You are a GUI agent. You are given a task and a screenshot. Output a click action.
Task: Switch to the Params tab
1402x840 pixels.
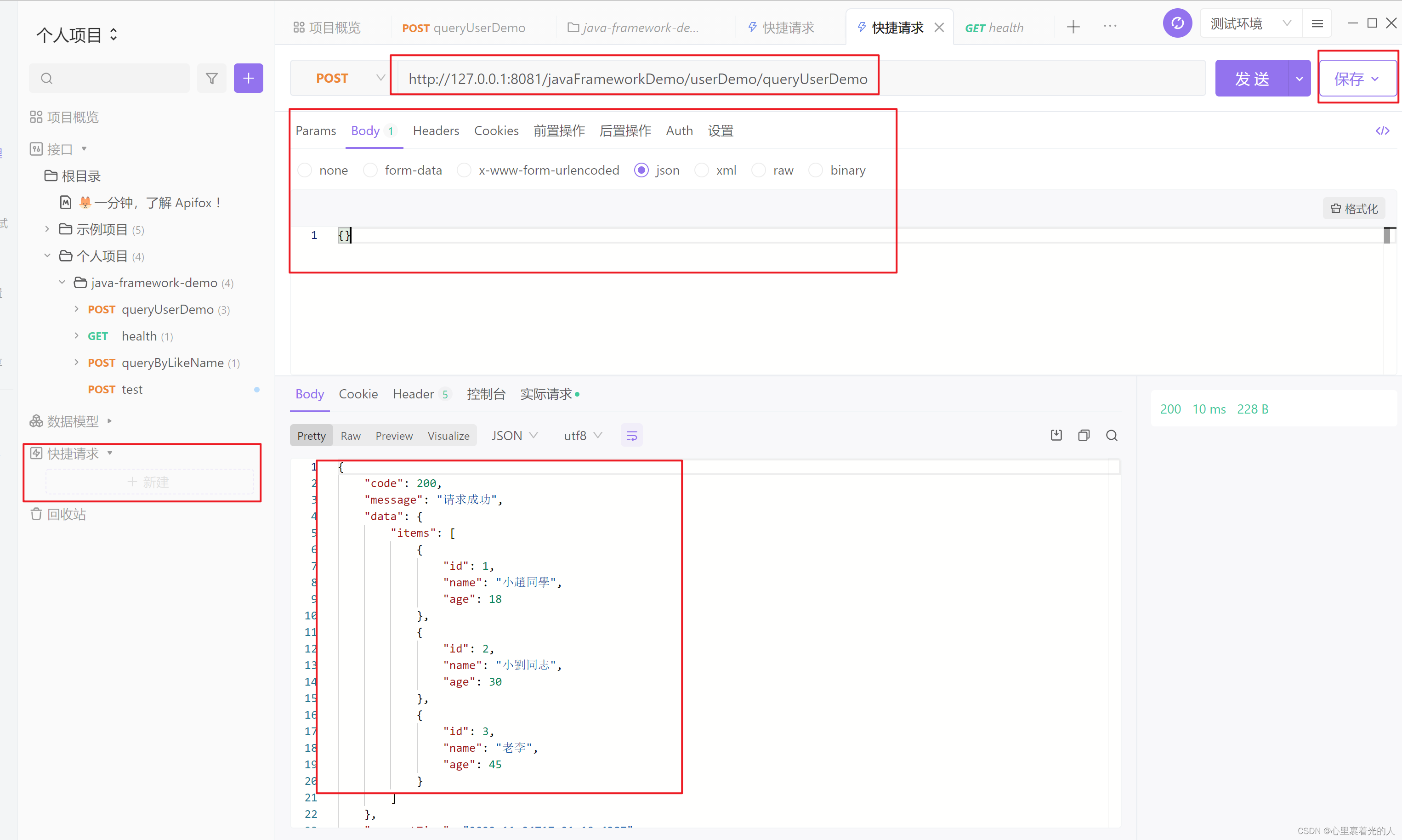click(x=316, y=131)
